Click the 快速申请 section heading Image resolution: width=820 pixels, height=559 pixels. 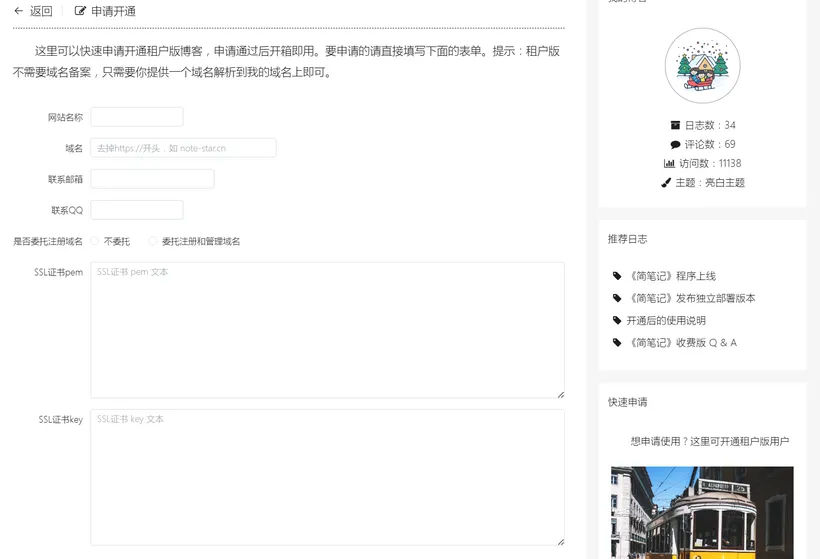click(x=628, y=402)
